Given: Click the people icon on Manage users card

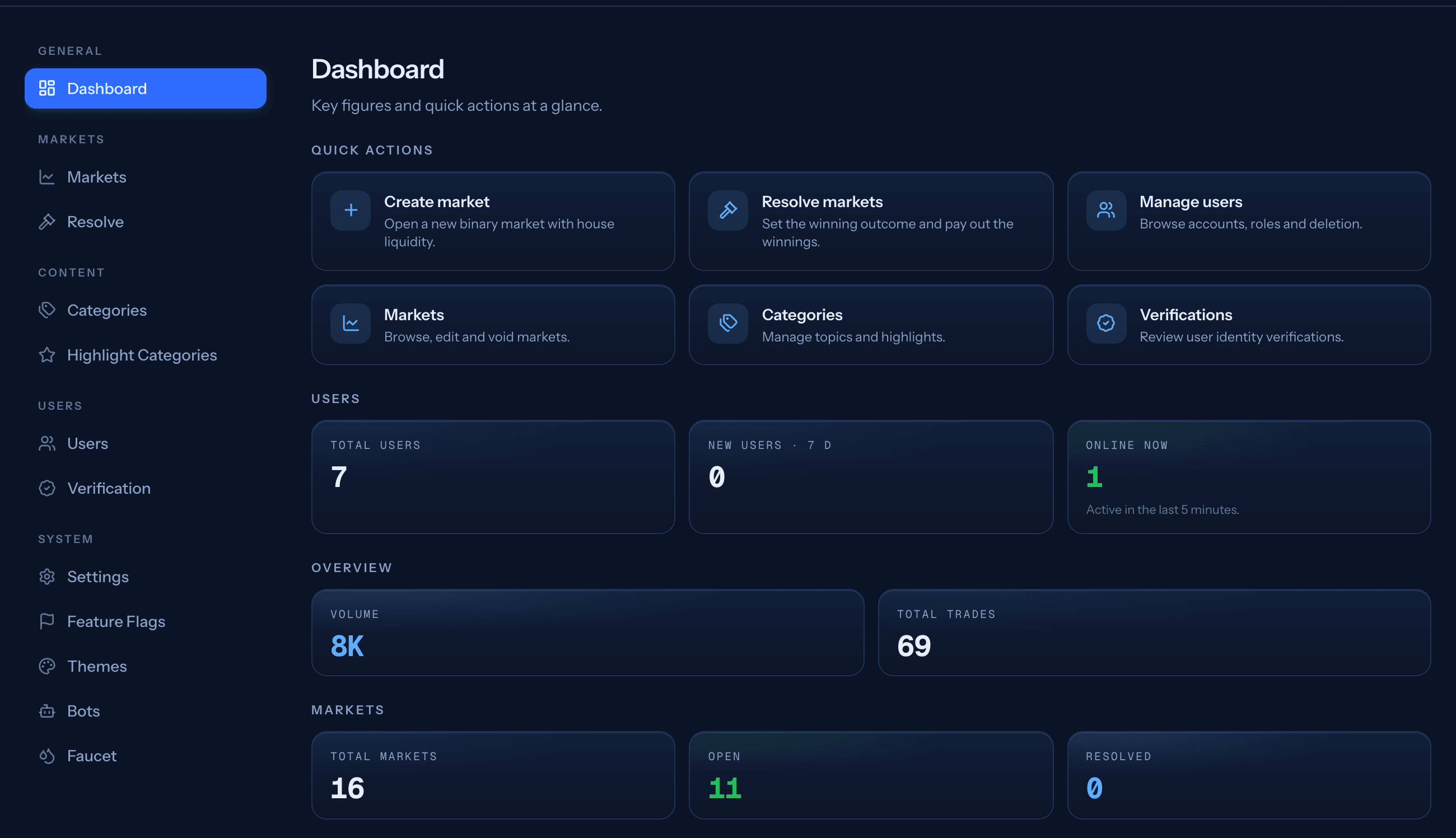Looking at the screenshot, I should tap(1106, 210).
